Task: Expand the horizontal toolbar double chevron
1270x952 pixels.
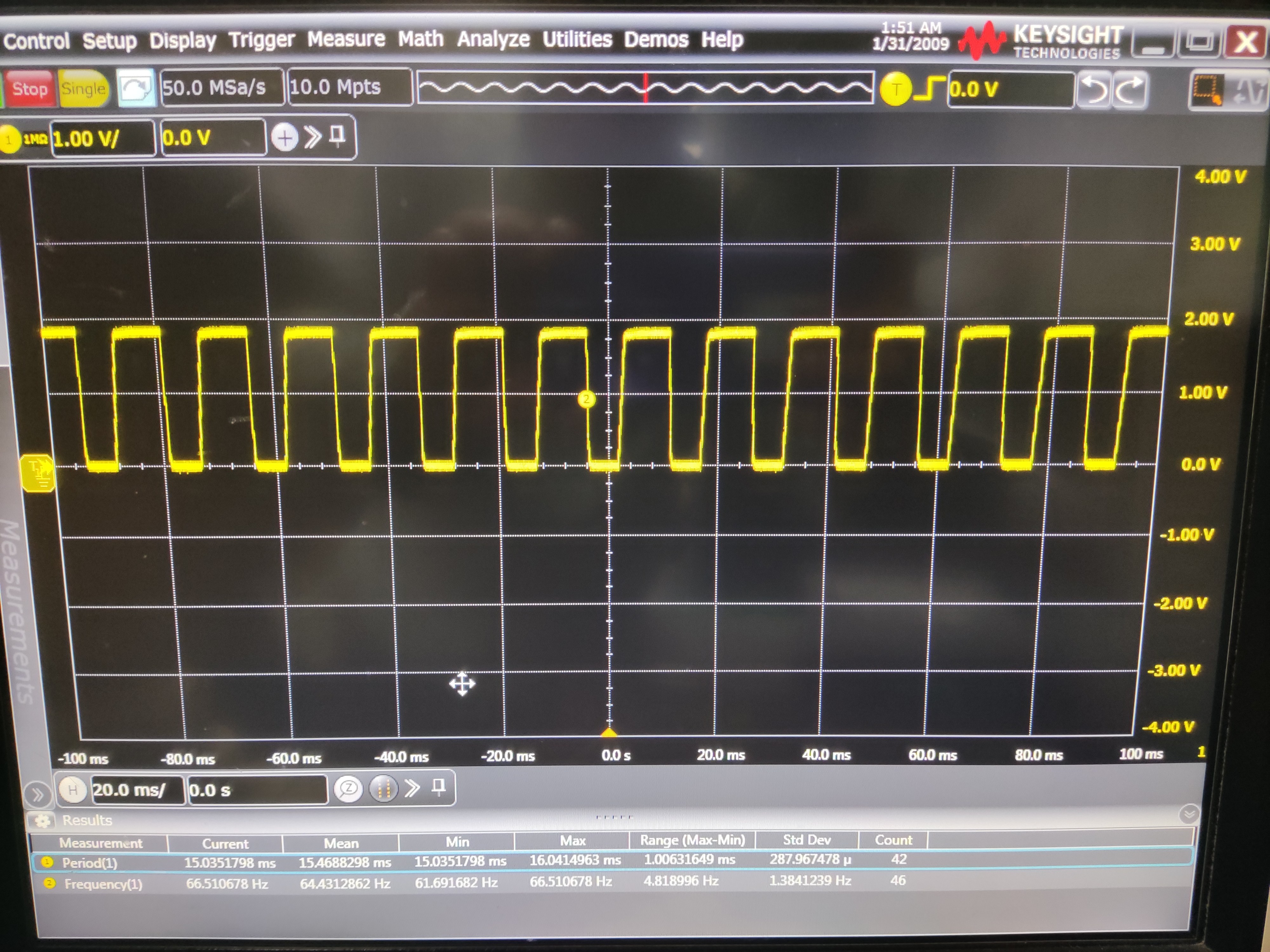Action: (x=412, y=789)
